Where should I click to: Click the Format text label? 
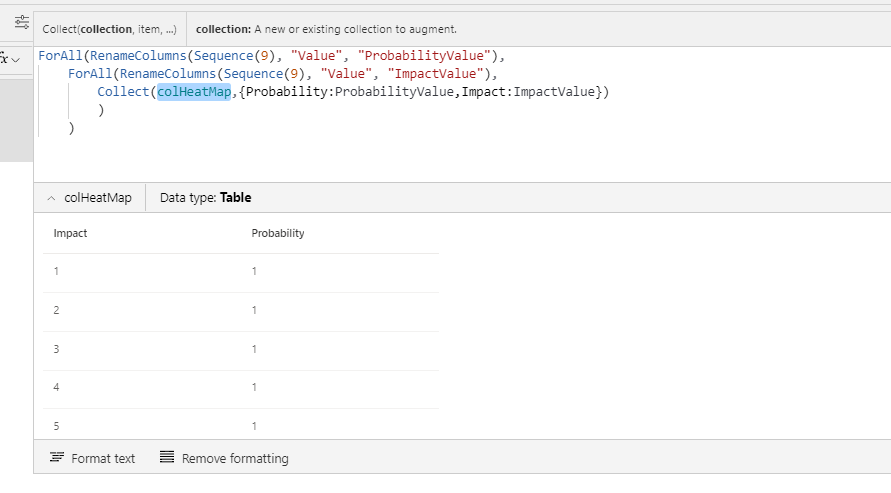103,458
